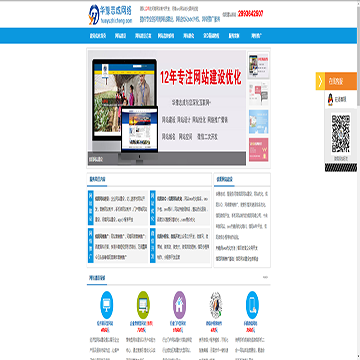360x360 pixels.
Task: Open the bottom-right blue vertical service label
Action: 153,245
